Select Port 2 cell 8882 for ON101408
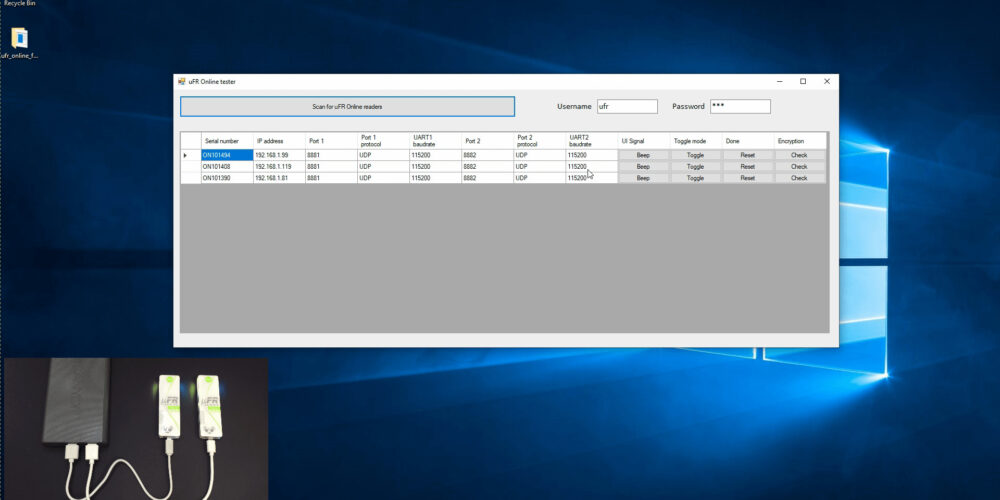 (488, 166)
